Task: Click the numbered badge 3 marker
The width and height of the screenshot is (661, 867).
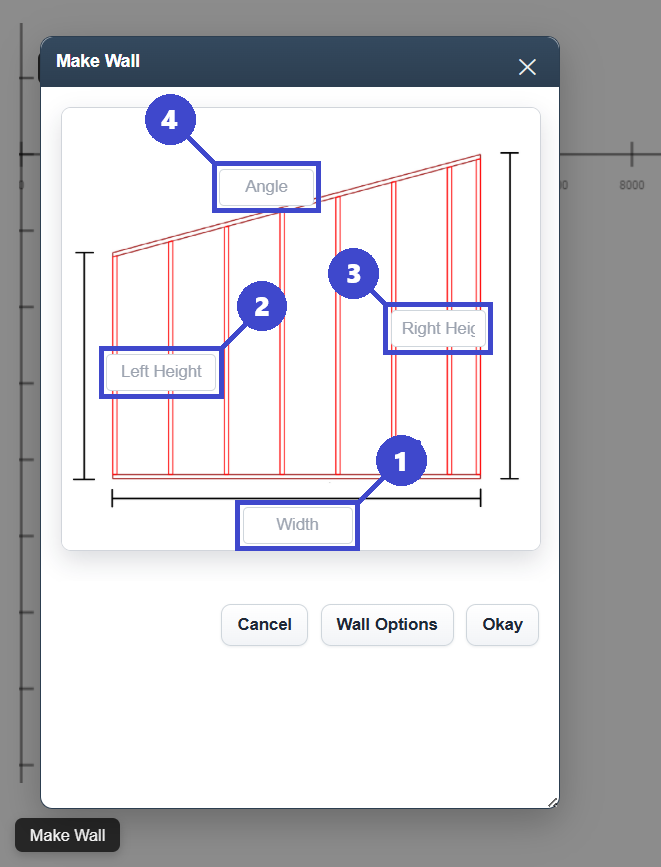Action: [353, 273]
